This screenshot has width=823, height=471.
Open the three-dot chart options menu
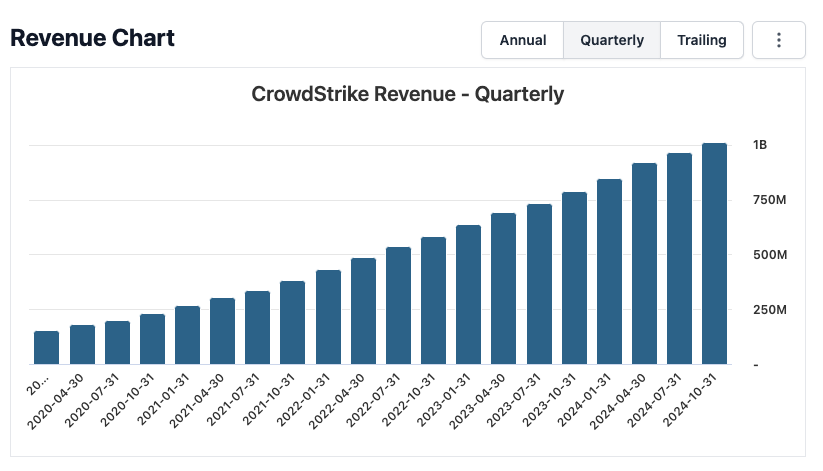point(778,40)
